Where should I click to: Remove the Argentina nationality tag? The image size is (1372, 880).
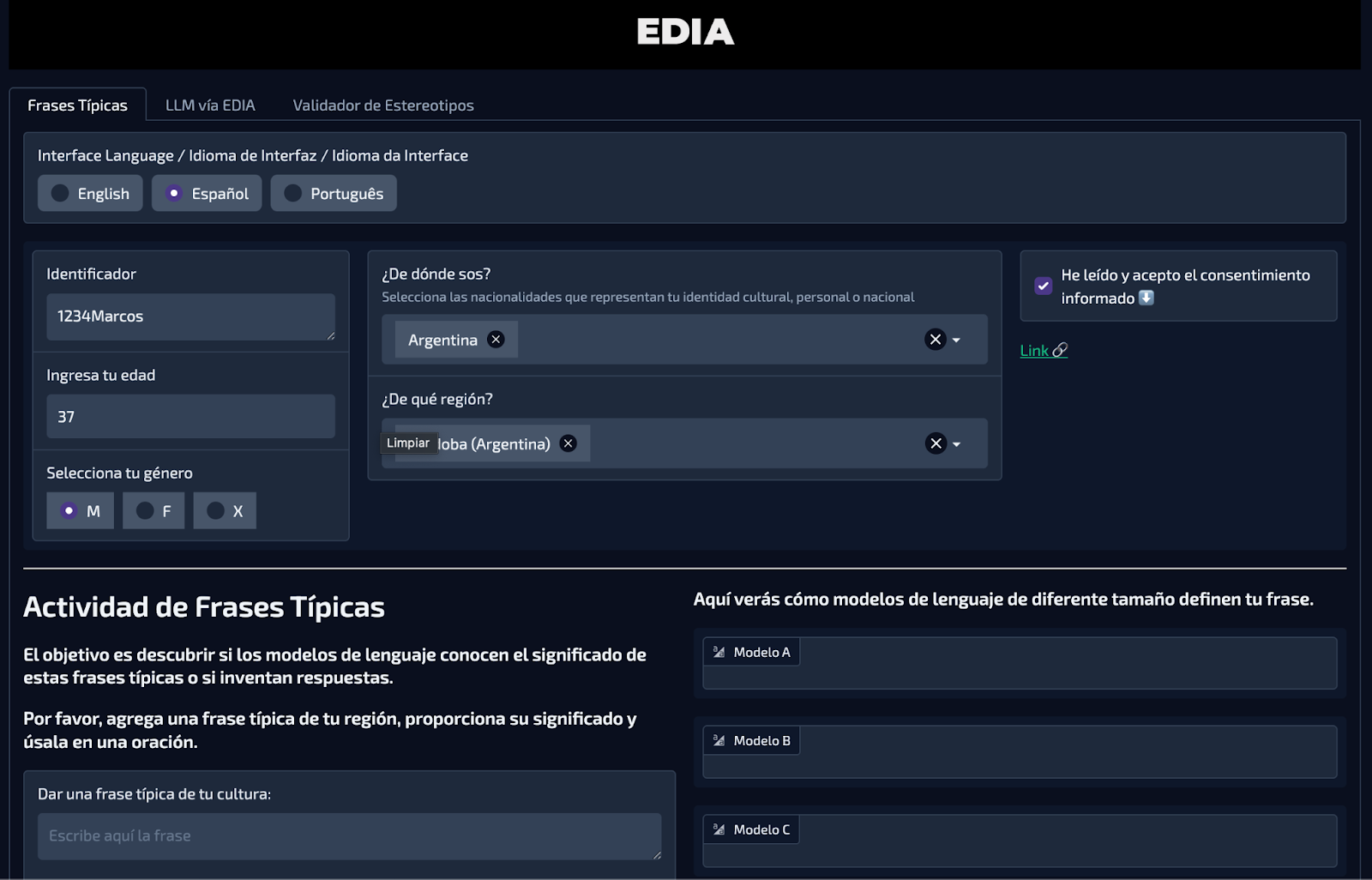coord(496,340)
